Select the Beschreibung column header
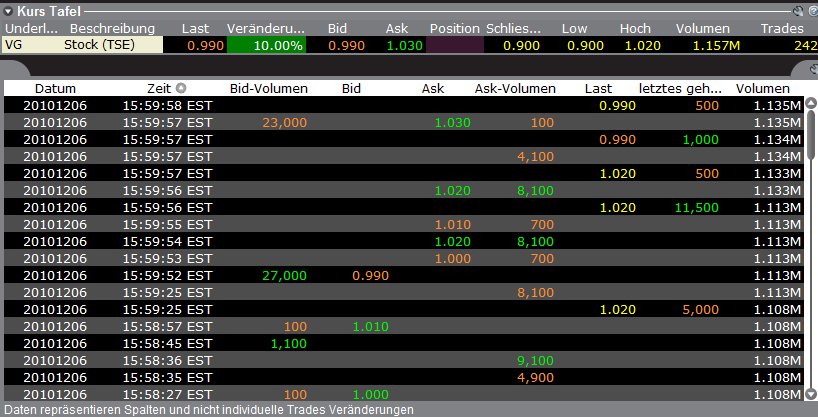The width and height of the screenshot is (818, 417). click(x=112, y=29)
